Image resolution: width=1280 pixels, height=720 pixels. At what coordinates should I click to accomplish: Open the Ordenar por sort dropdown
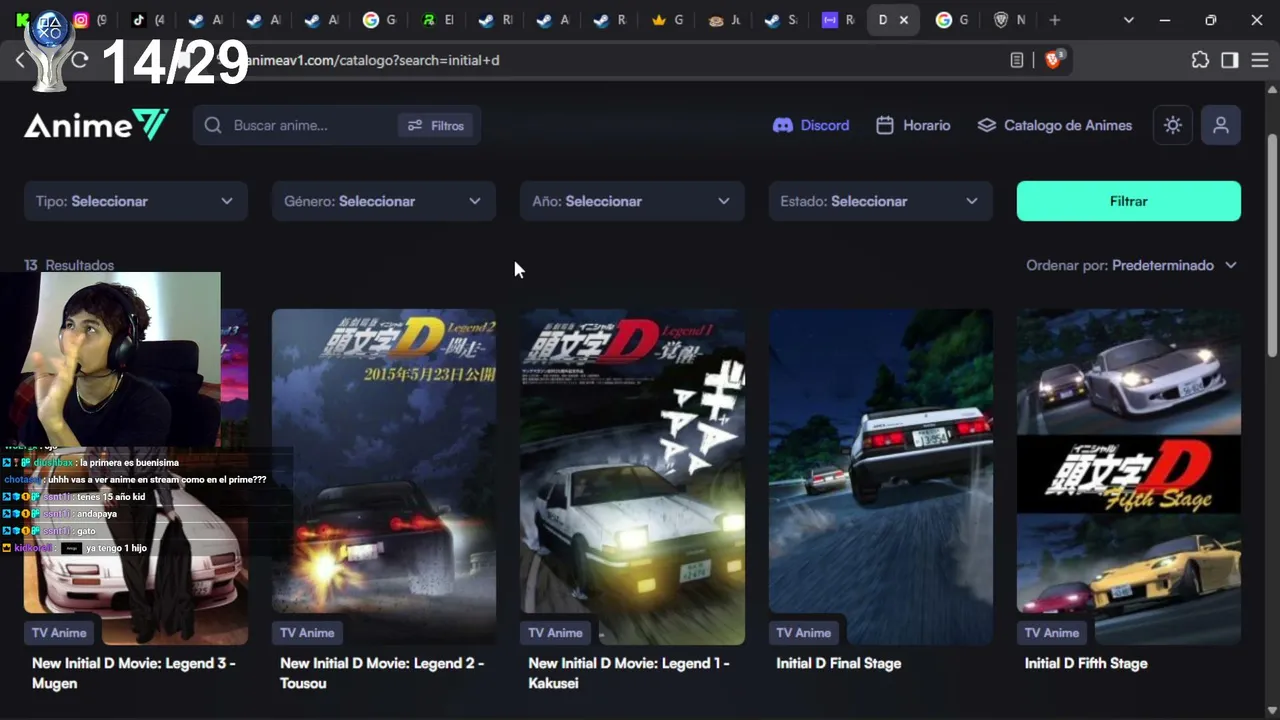pos(1132,265)
